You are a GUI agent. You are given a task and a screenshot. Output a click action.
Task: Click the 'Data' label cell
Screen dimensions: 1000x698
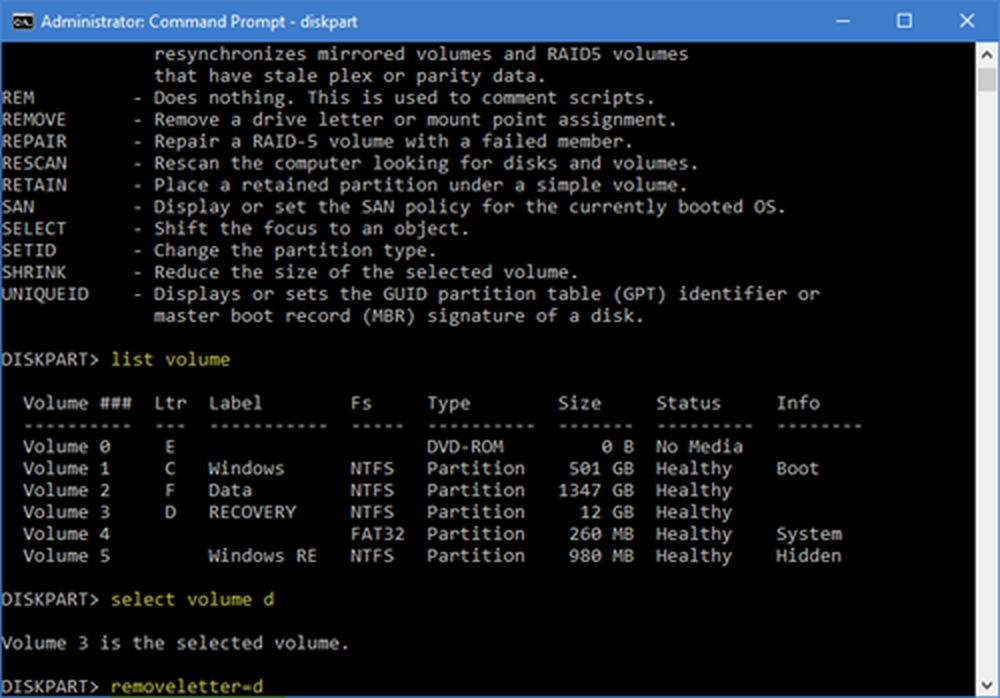point(230,491)
